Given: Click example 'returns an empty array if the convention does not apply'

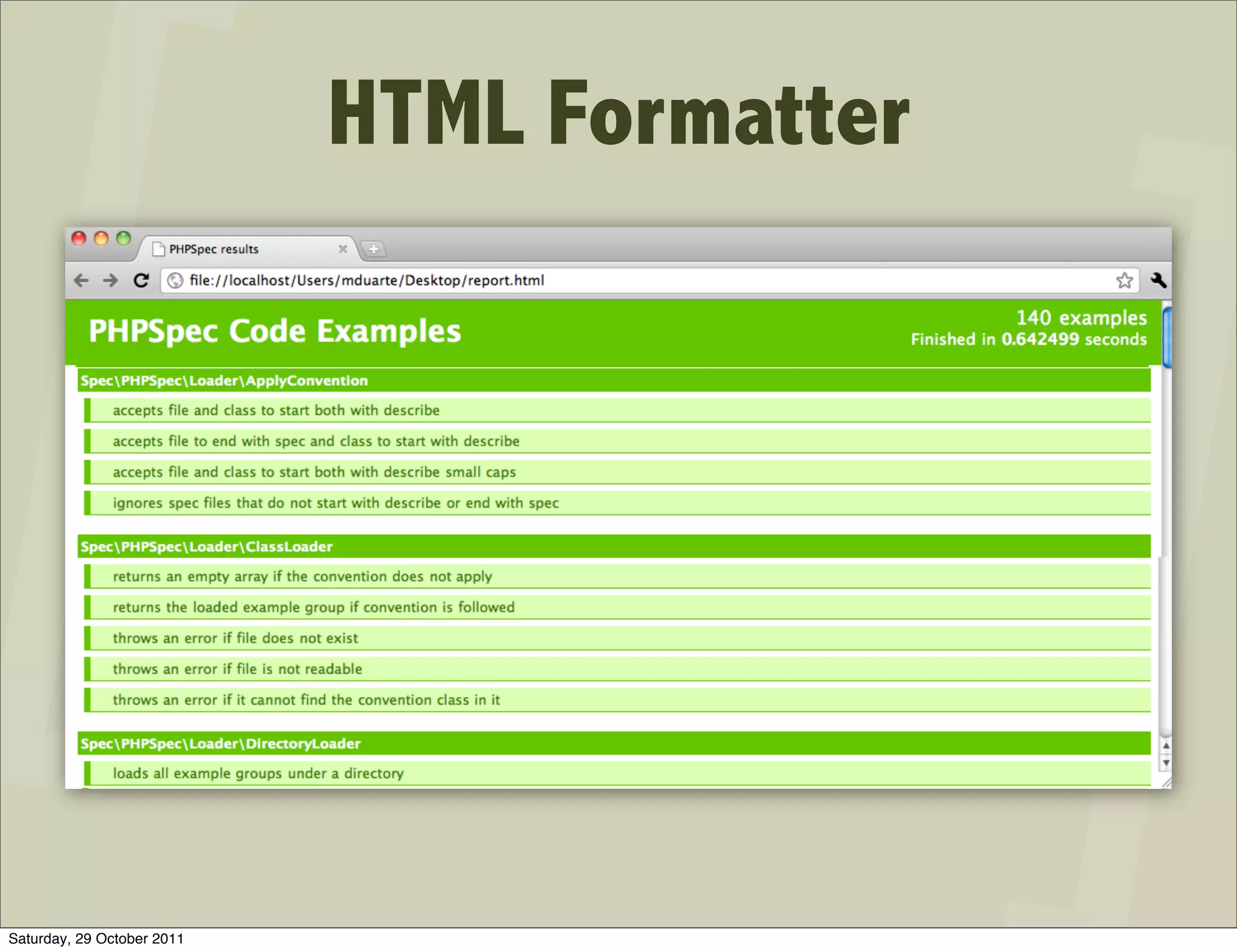Looking at the screenshot, I should pyautogui.click(x=302, y=576).
